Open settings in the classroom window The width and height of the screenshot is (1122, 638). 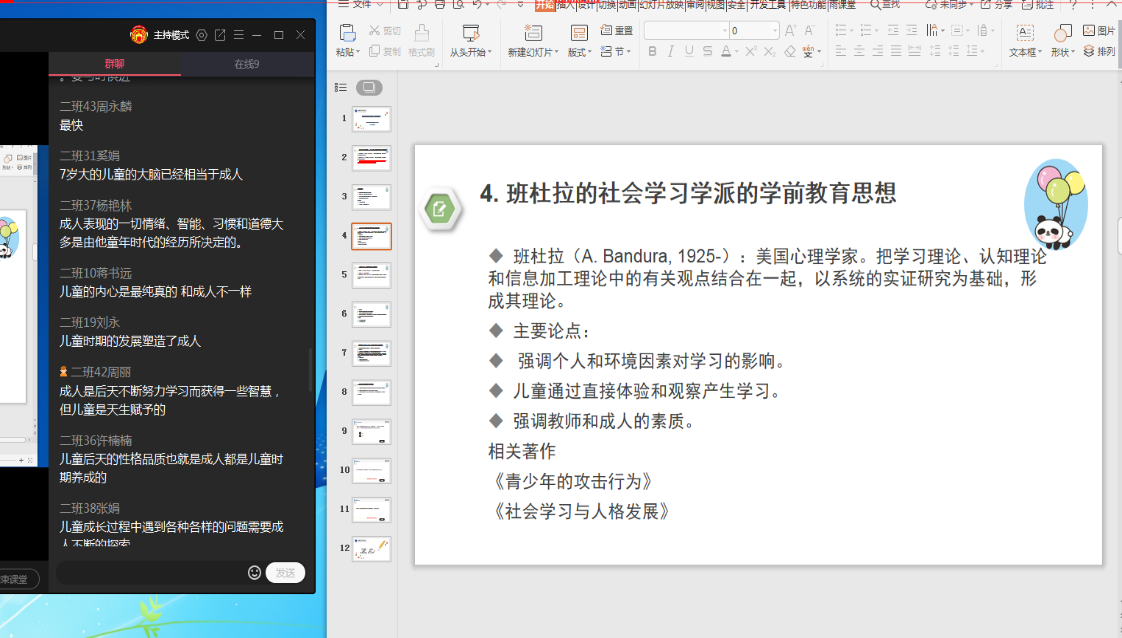[x=202, y=35]
